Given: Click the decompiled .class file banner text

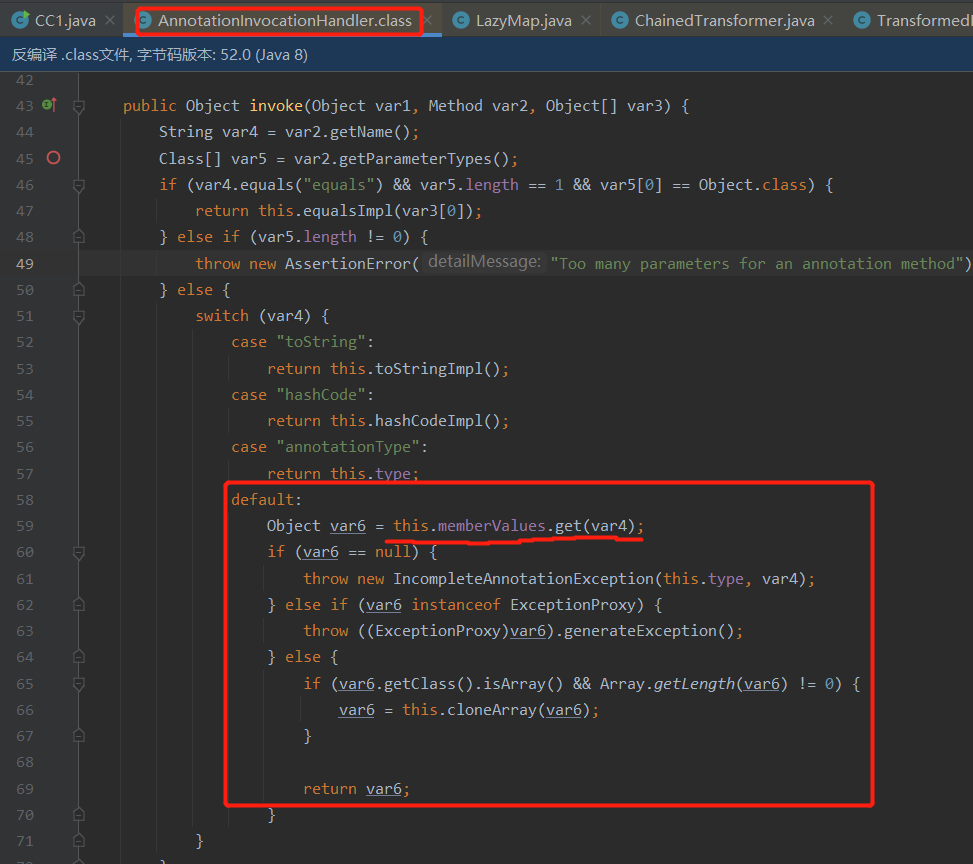Looking at the screenshot, I should (x=160, y=55).
